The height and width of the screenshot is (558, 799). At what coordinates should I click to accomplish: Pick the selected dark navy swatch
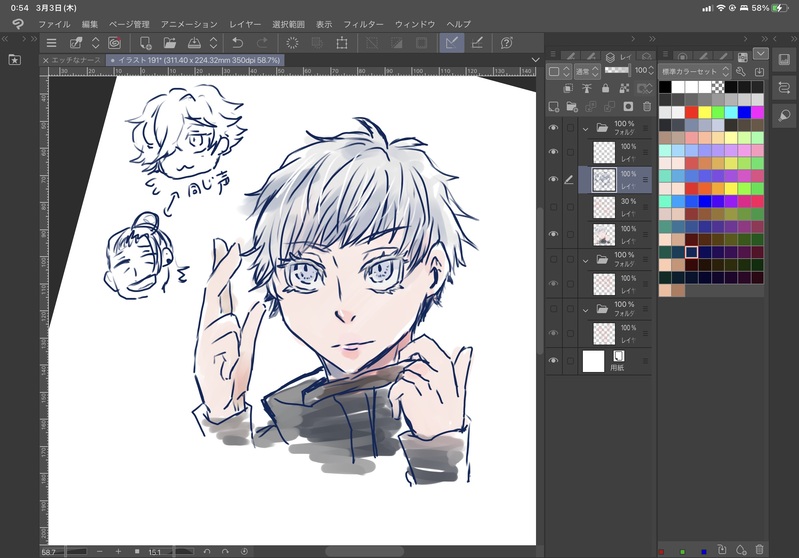coord(691,252)
